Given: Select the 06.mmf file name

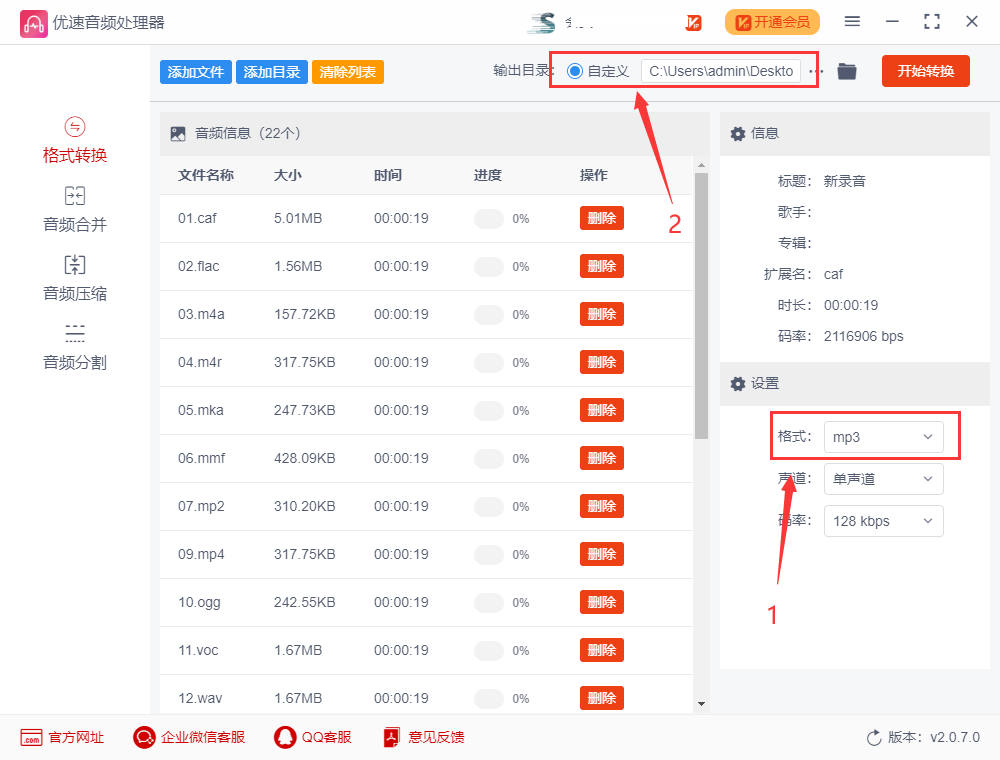Looking at the screenshot, I should [x=202, y=458].
